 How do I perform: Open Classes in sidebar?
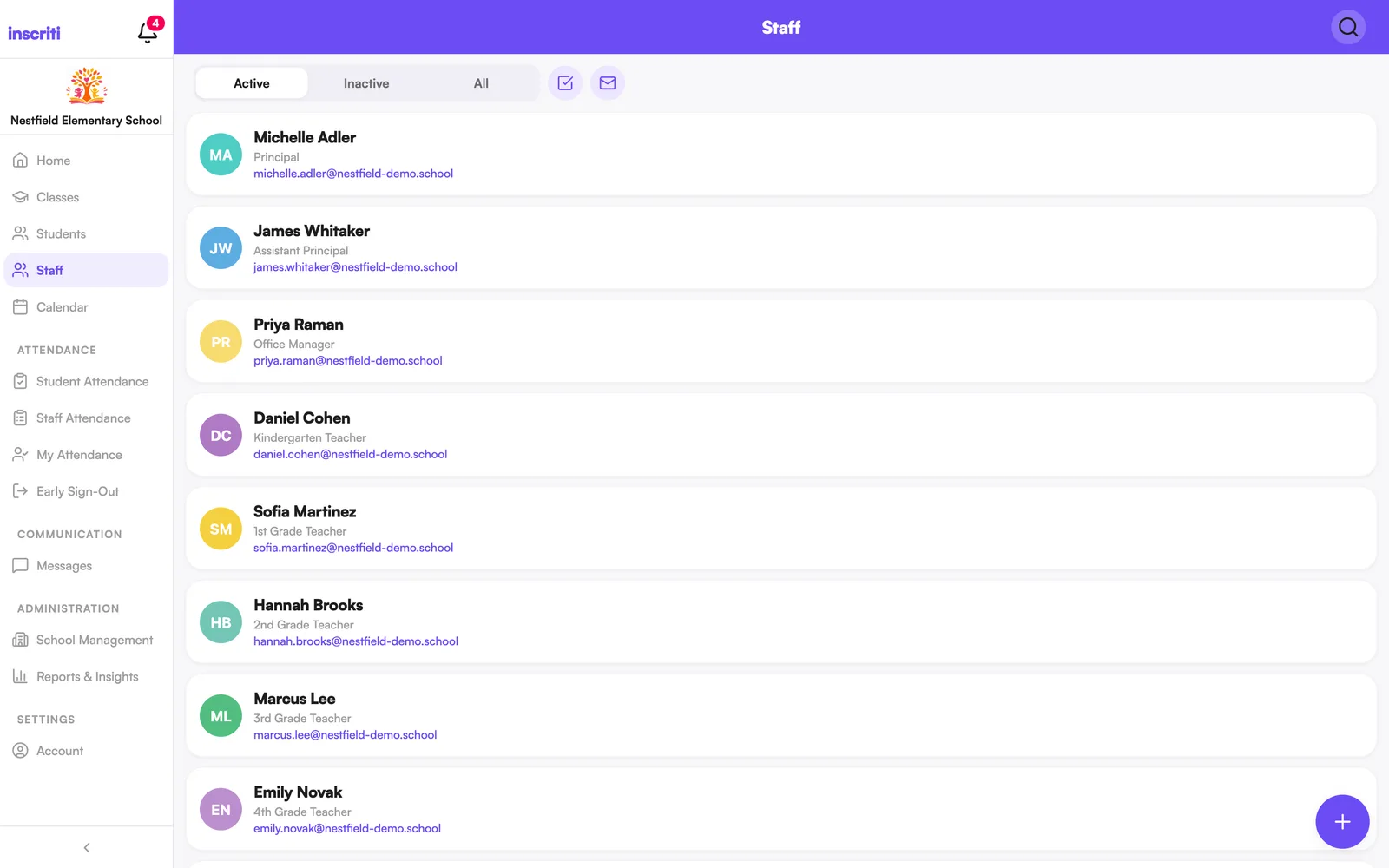(x=87, y=197)
